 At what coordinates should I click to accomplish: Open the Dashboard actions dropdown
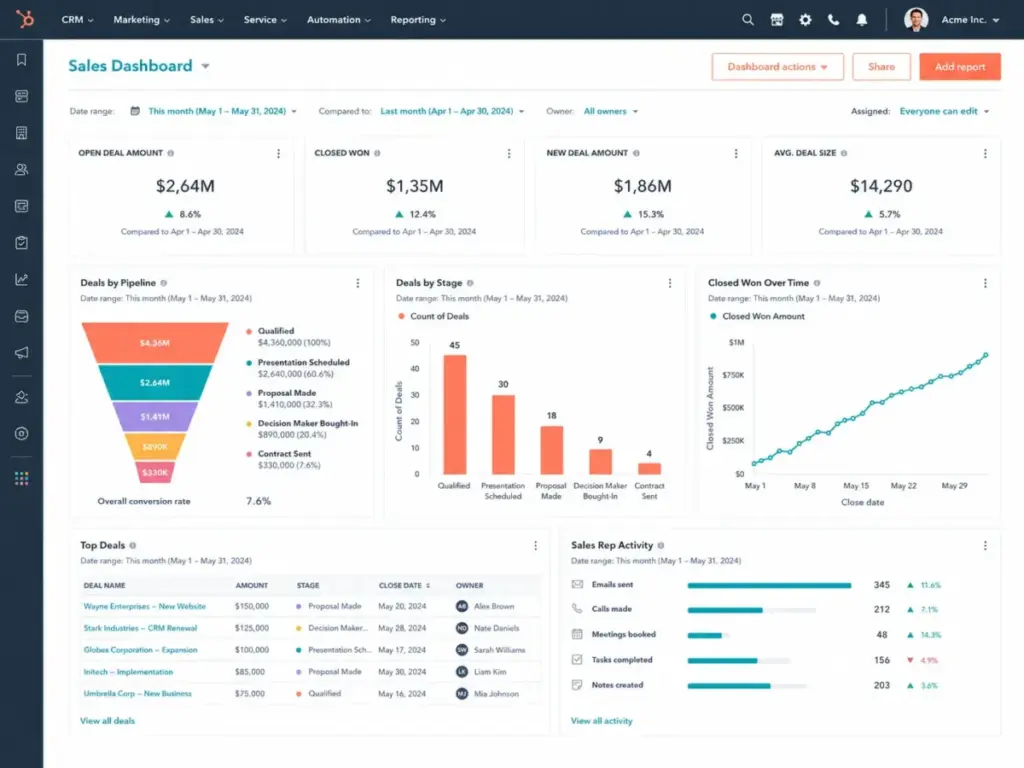pos(777,67)
